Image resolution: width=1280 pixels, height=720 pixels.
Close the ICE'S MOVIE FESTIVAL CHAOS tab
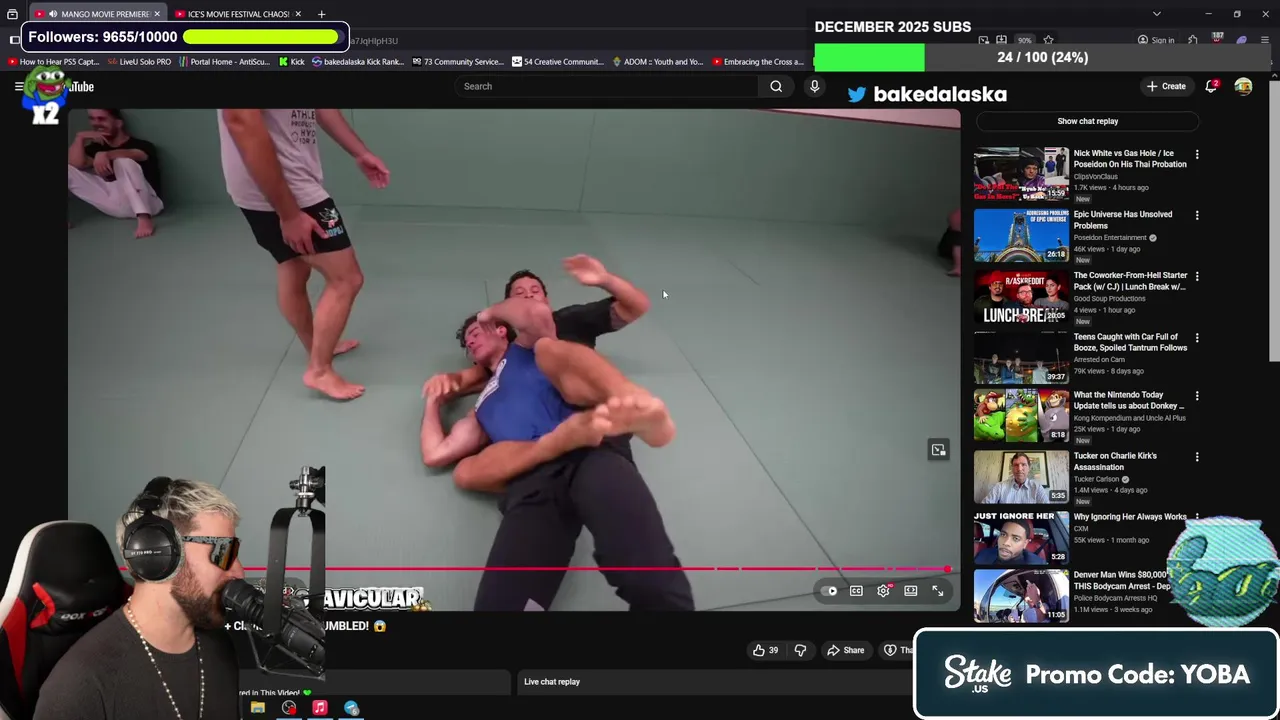point(298,14)
